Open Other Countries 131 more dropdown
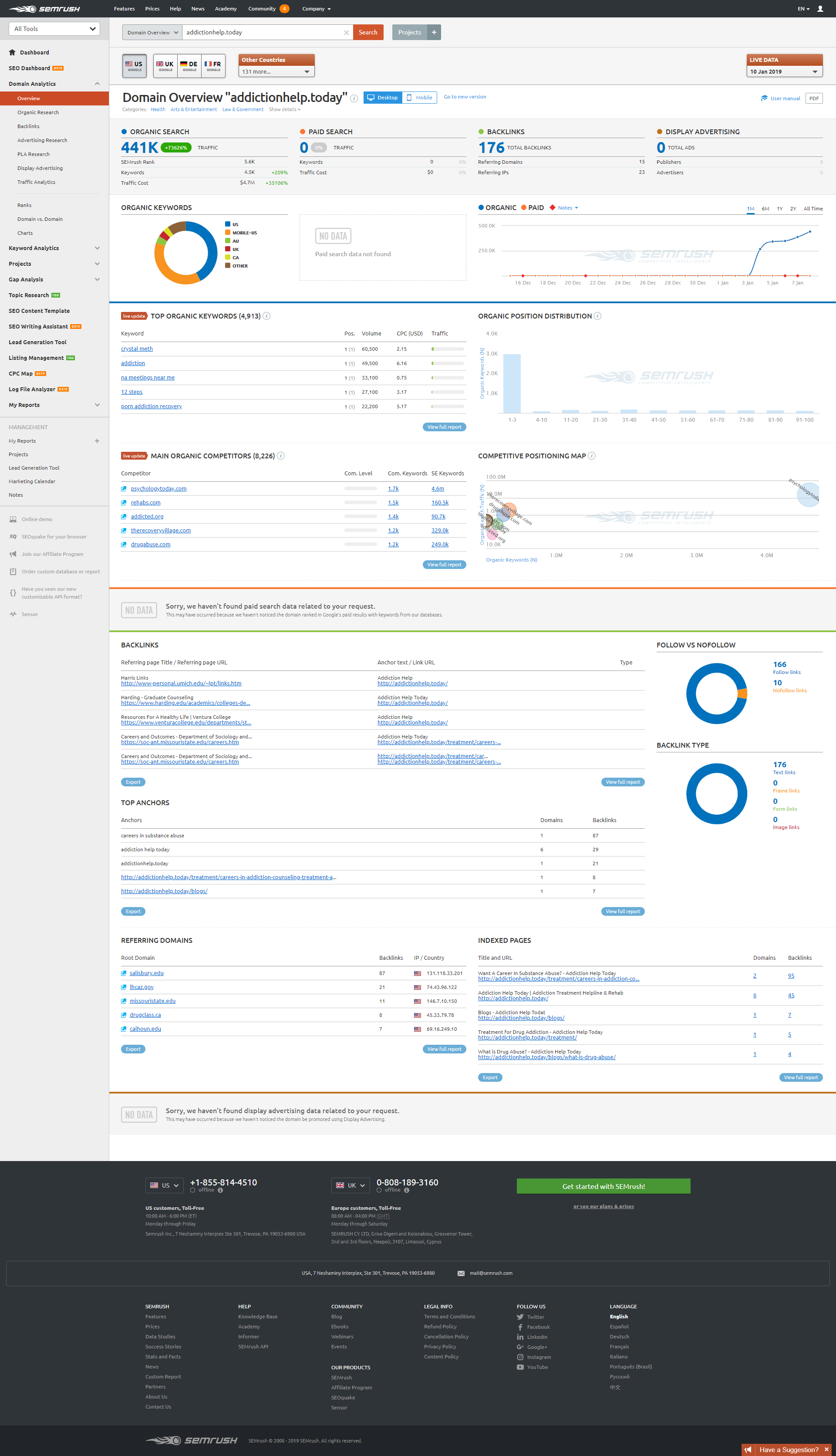The image size is (836, 1456). pyautogui.click(x=276, y=72)
